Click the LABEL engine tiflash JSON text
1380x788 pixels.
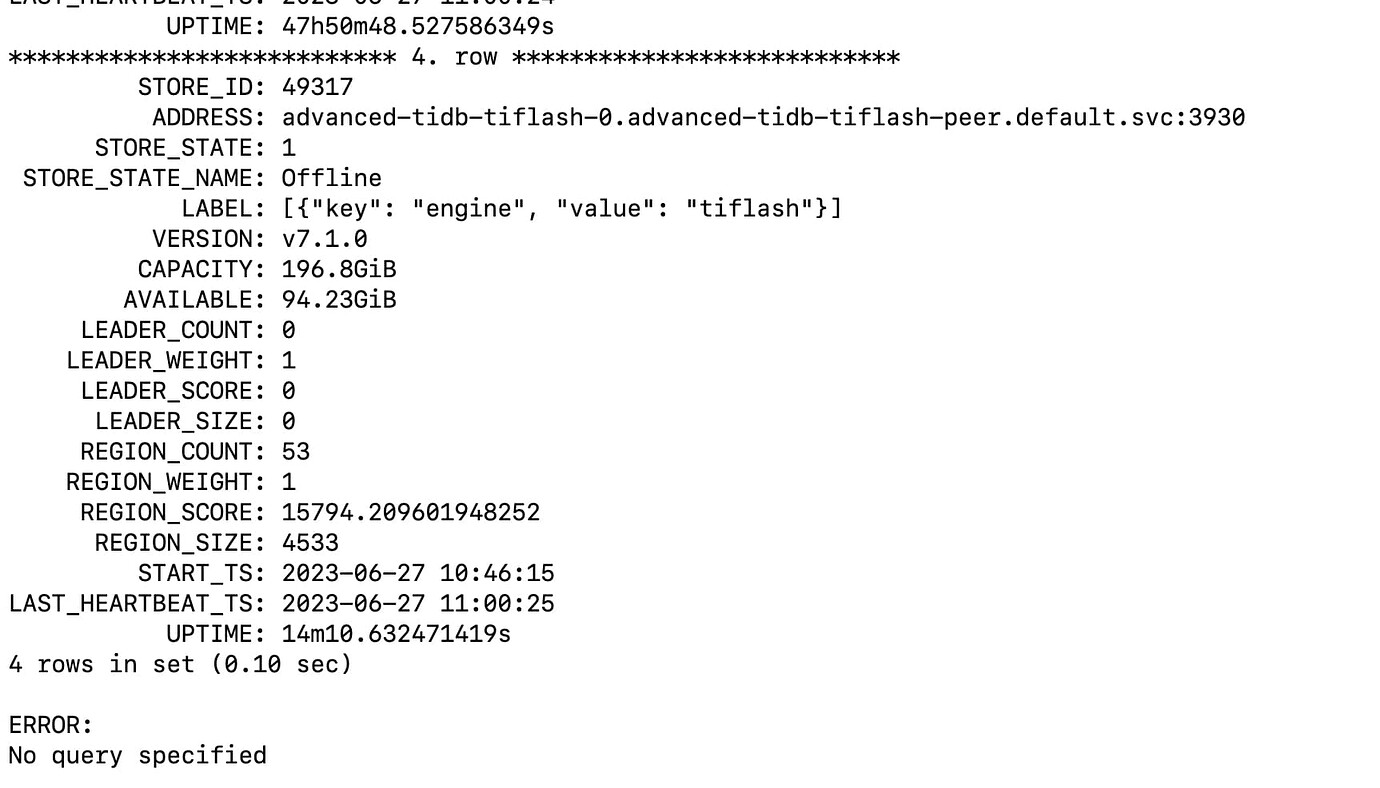(562, 208)
